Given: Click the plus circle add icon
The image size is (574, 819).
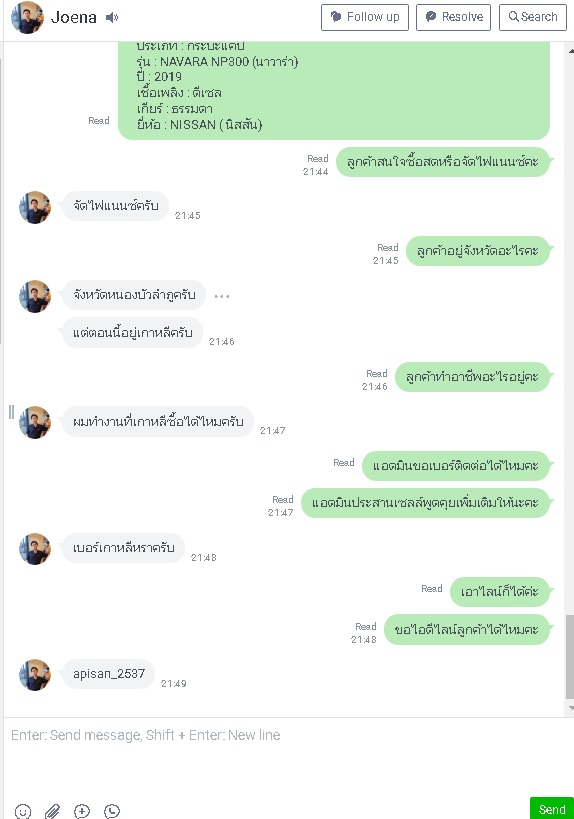Looking at the screenshot, I should coord(82,811).
